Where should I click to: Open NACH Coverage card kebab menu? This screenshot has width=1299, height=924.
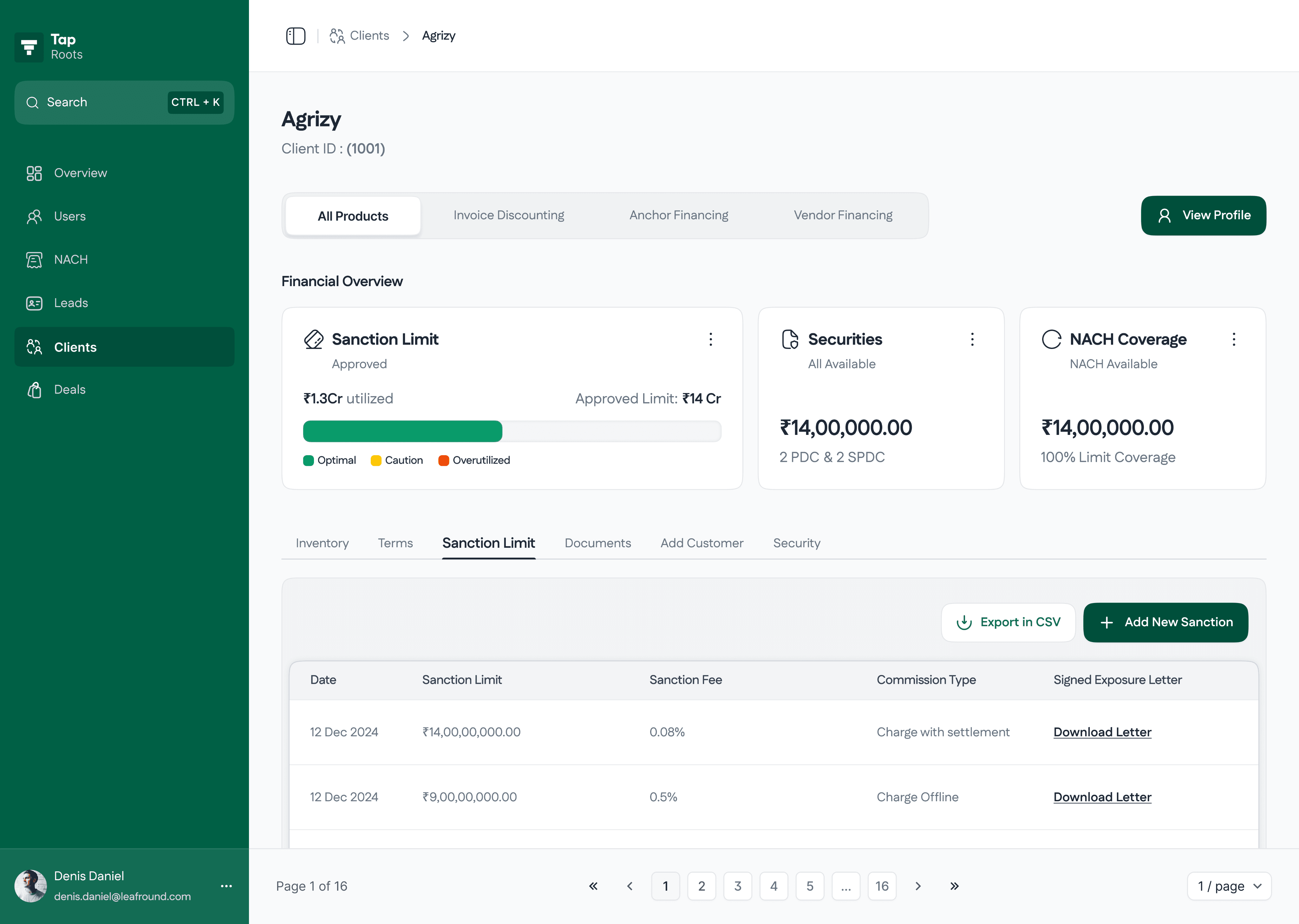click(1234, 340)
